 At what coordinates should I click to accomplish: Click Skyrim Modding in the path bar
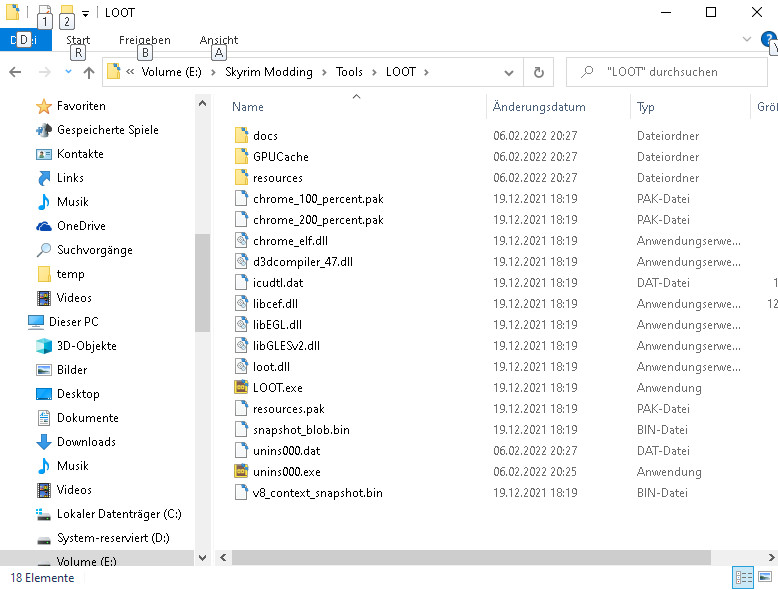(x=268, y=72)
